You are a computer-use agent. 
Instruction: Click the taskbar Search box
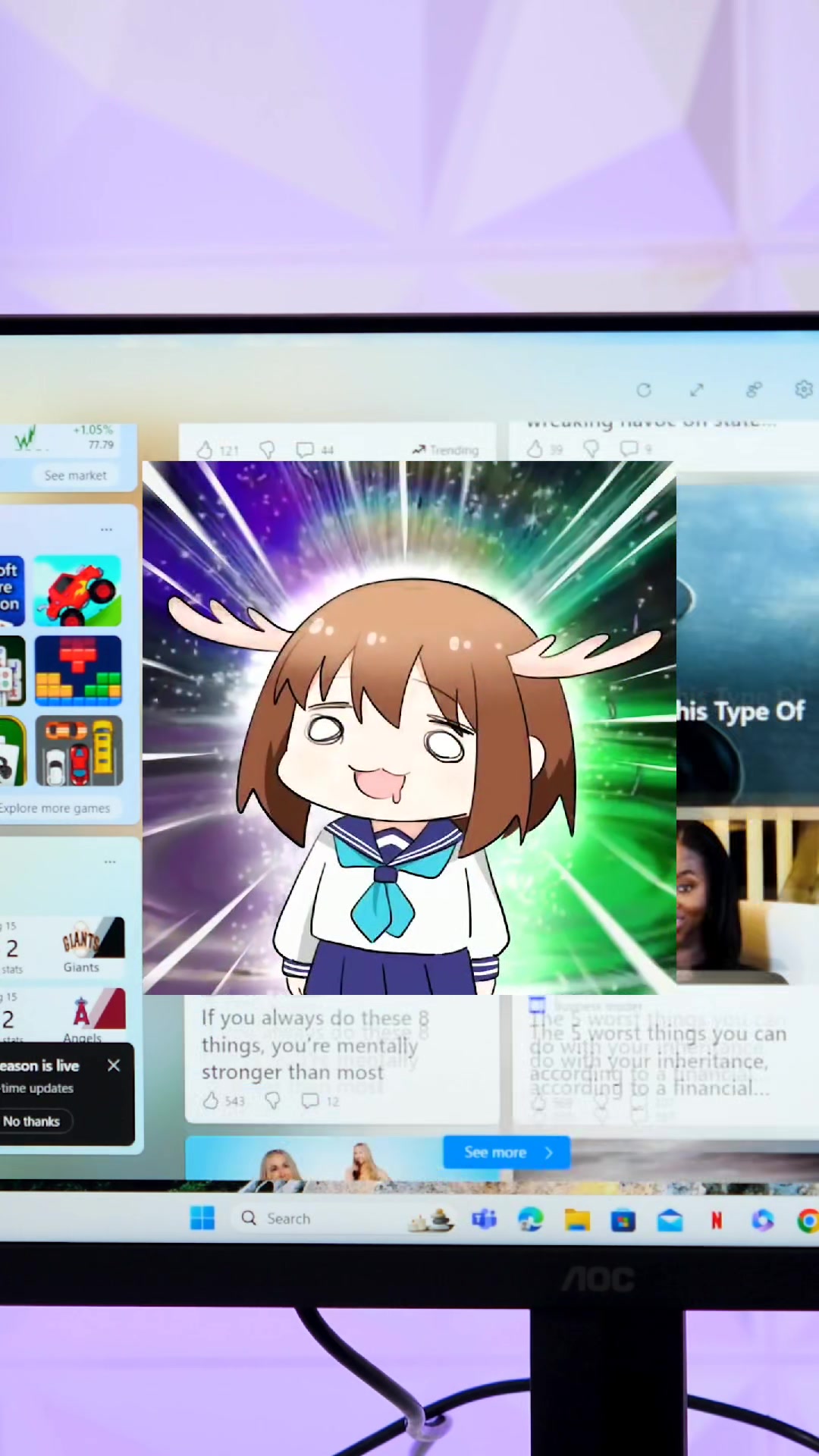pyautogui.click(x=345, y=1219)
